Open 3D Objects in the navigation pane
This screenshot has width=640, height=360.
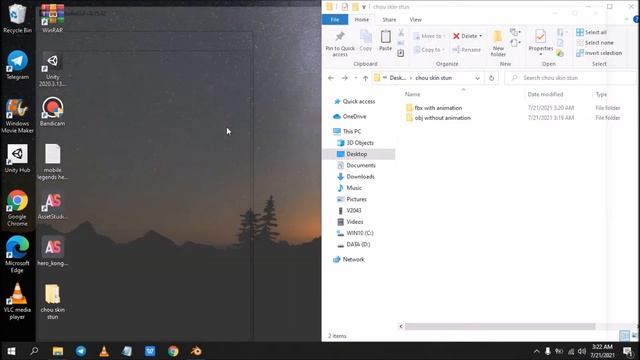[355, 143]
